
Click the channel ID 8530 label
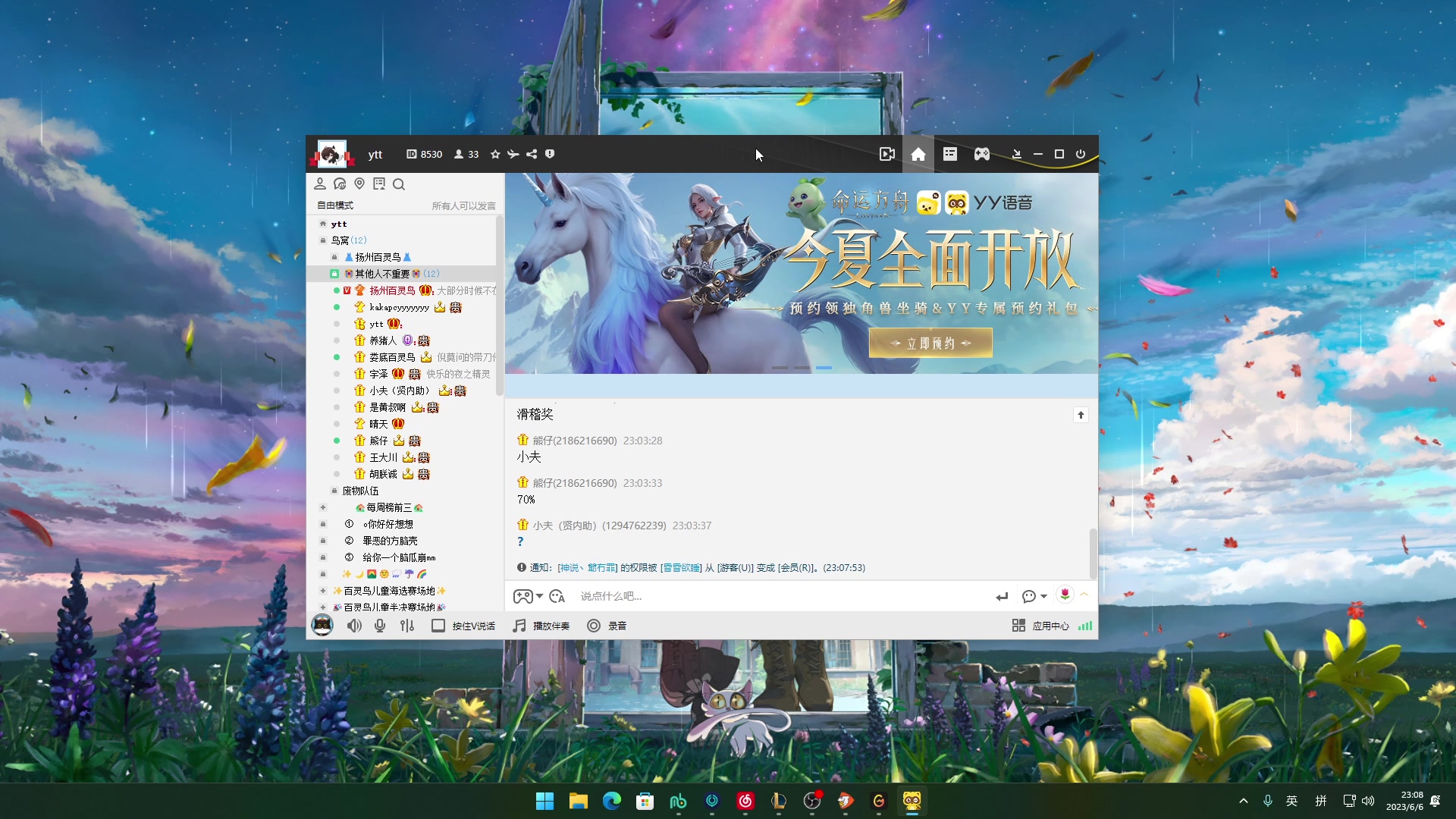425,154
